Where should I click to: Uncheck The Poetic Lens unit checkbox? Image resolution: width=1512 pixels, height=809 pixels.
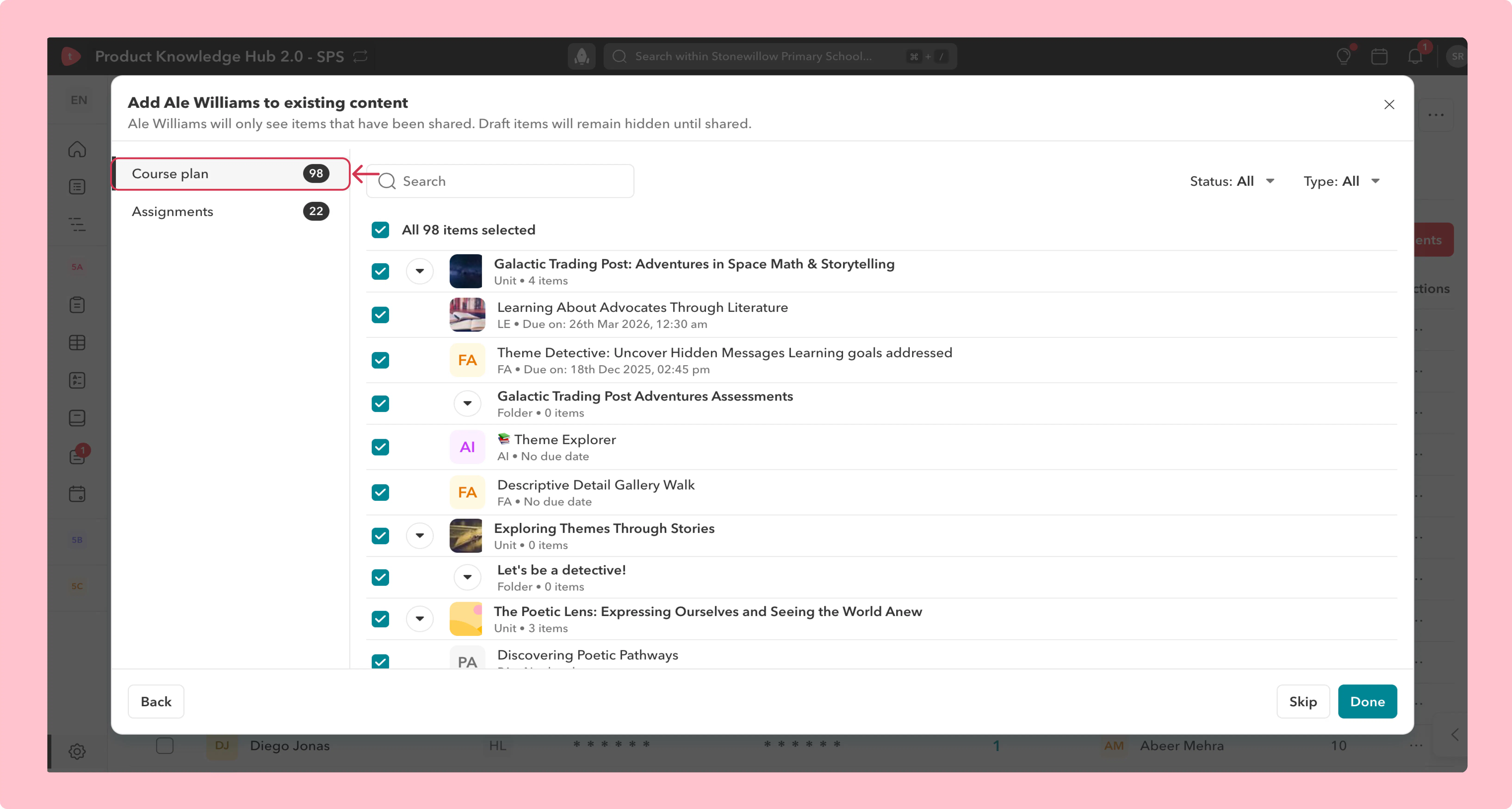click(380, 619)
